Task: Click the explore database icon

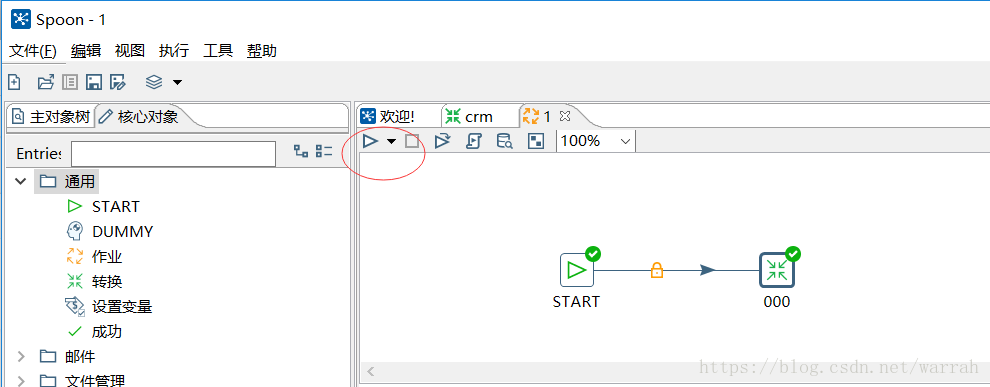Action: click(x=504, y=141)
